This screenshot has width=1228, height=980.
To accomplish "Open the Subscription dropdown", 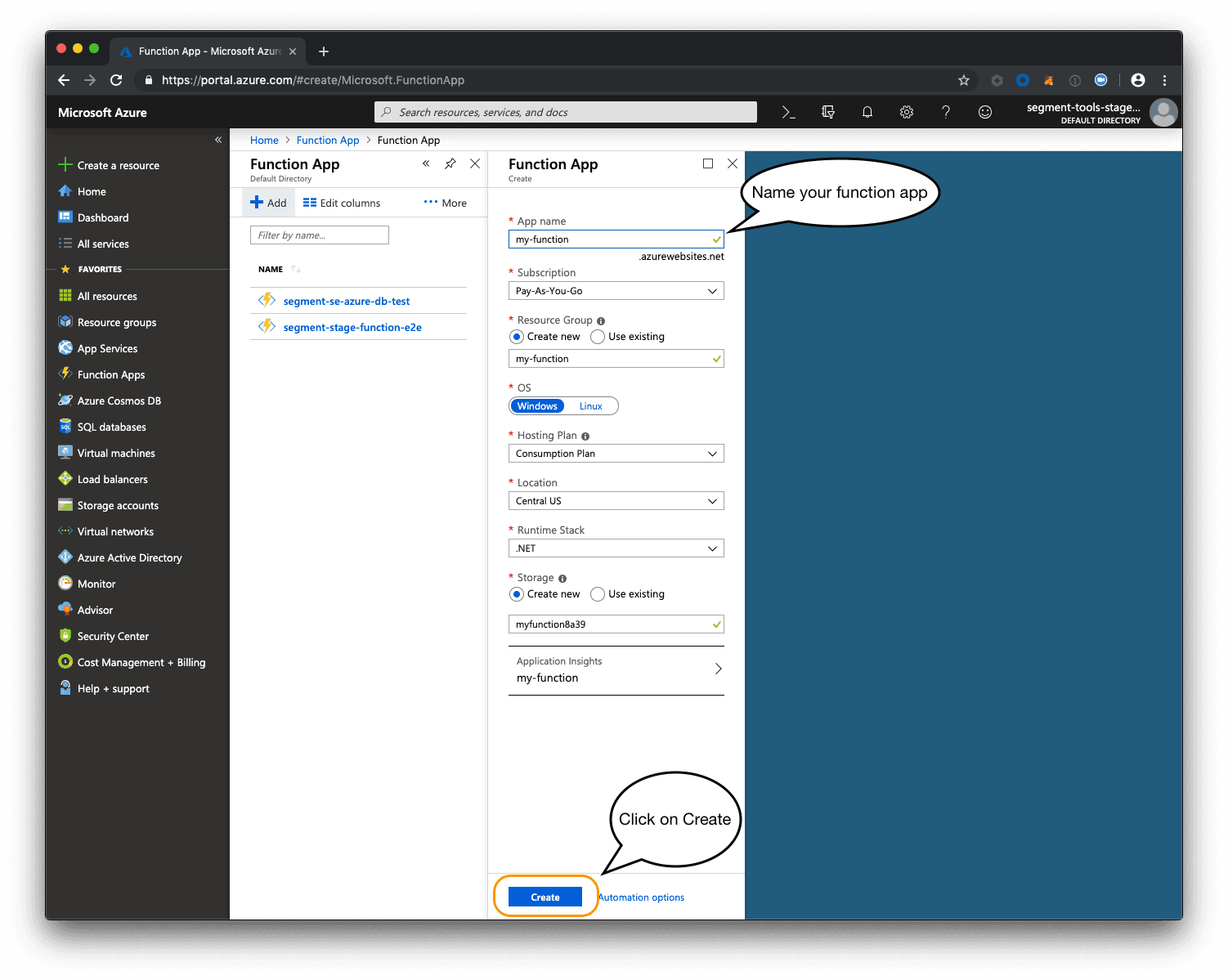I will pos(616,290).
